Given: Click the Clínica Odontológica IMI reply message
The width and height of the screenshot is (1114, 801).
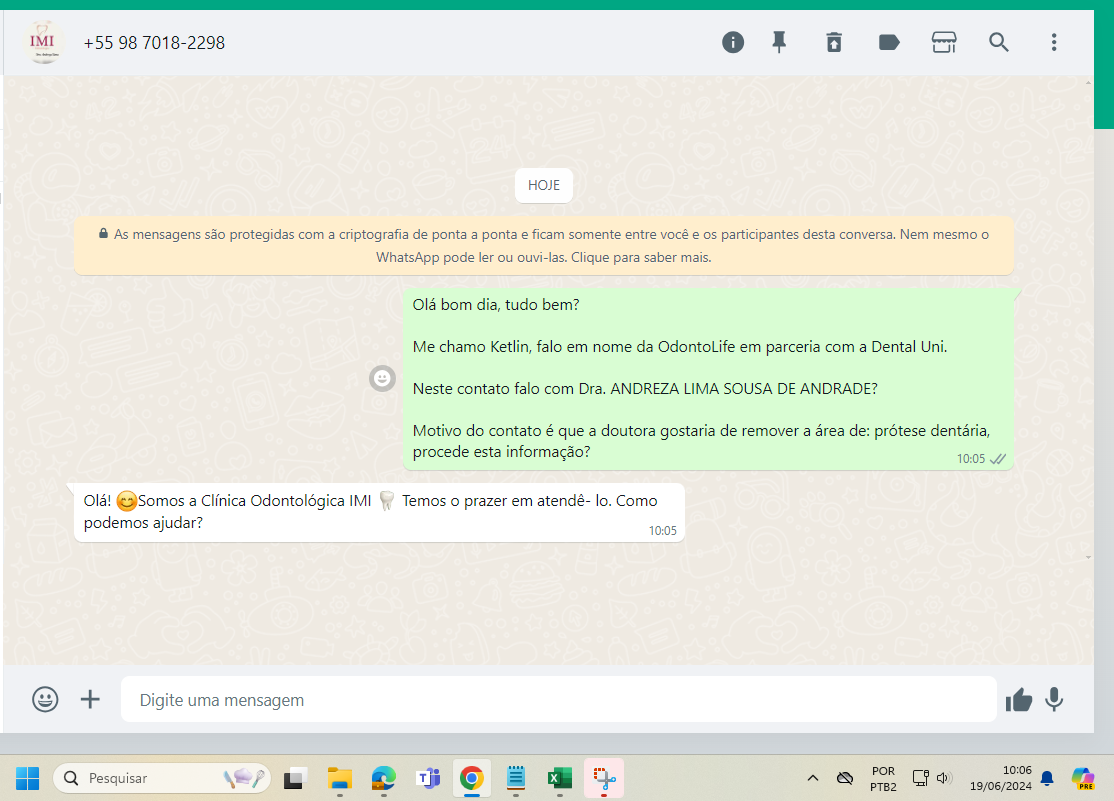Looking at the screenshot, I should point(379,512).
